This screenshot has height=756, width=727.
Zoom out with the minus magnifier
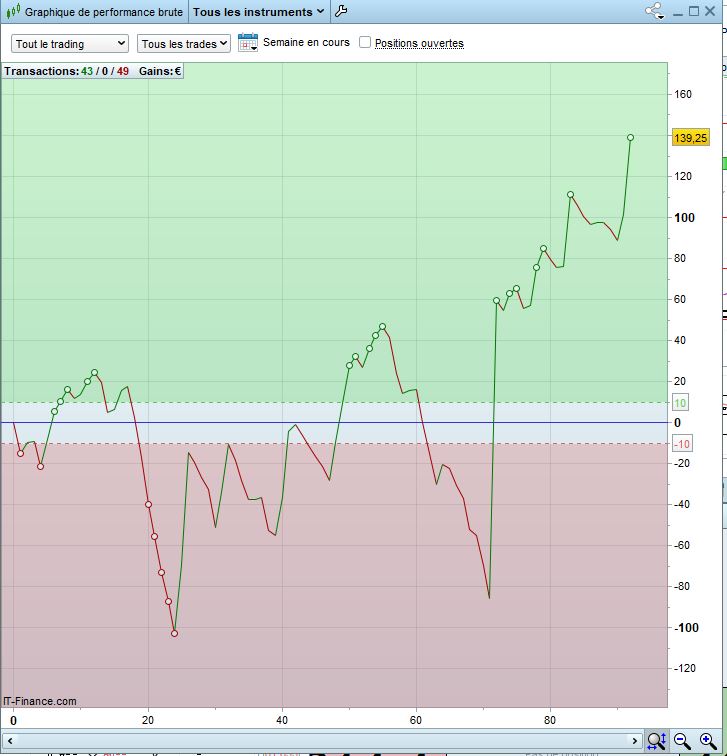pos(682,740)
